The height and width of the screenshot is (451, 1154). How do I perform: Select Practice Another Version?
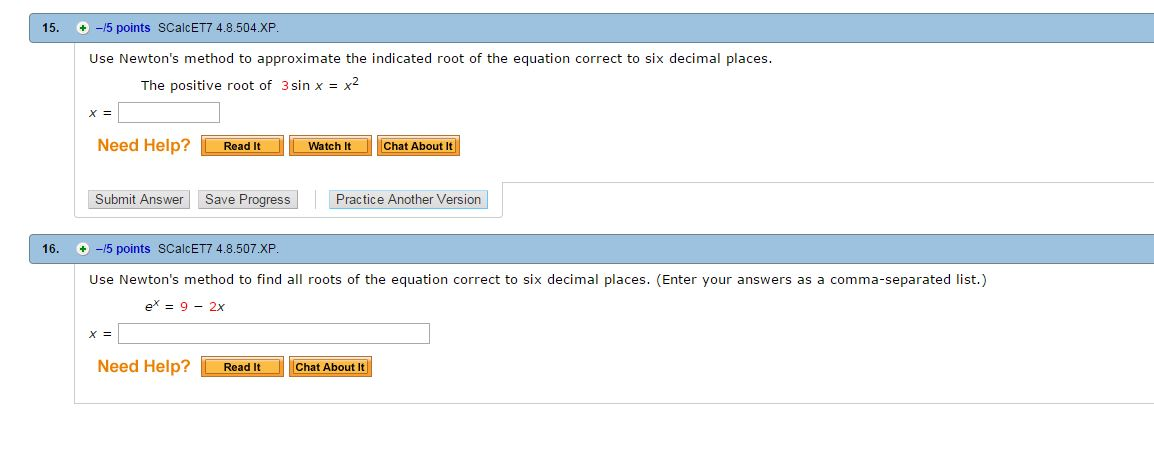(x=408, y=200)
